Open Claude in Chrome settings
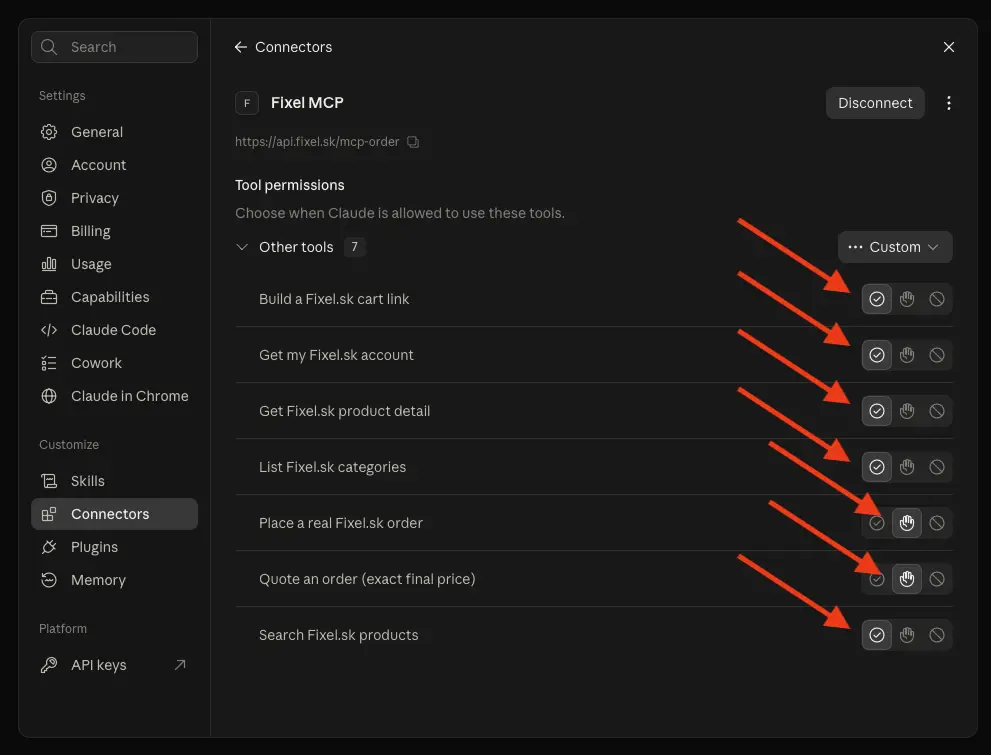This screenshot has width=991, height=755. click(x=114, y=396)
